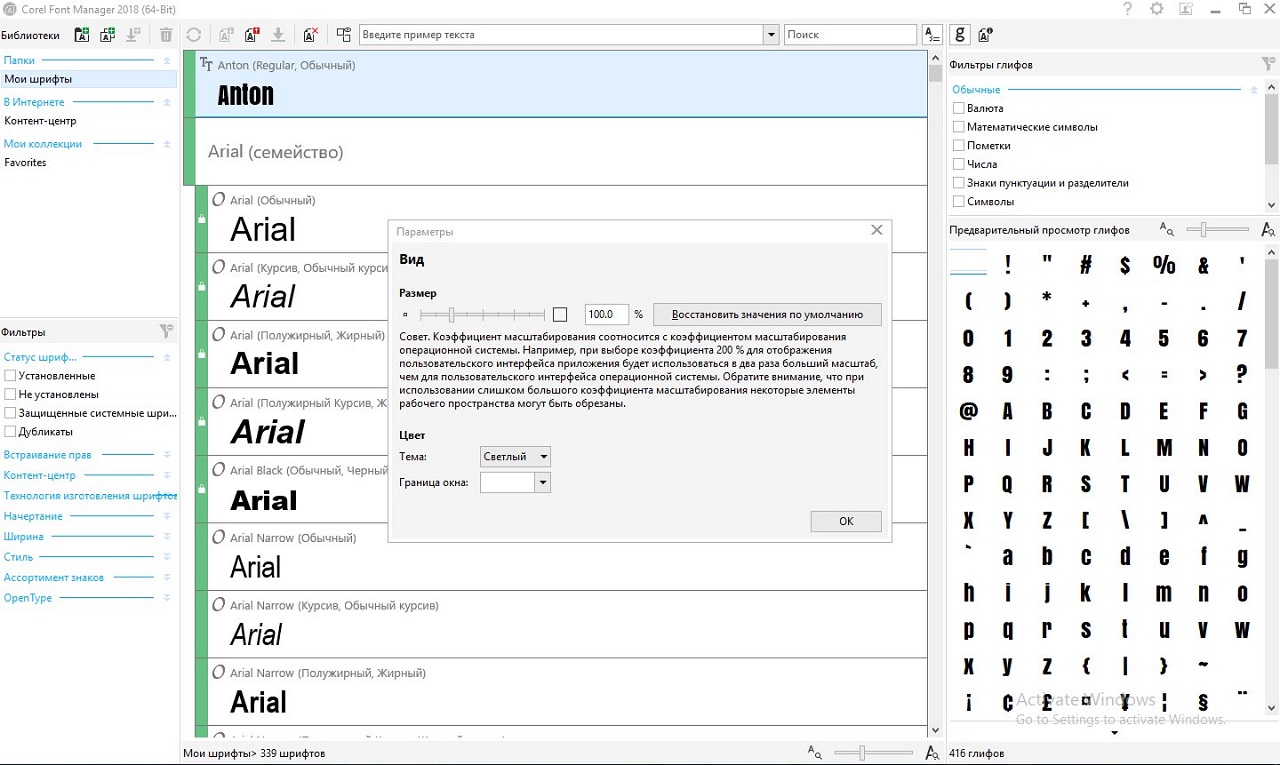Click the add folder icon in toolbar
The image size is (1280, 765).
click(x=82, y=35)
